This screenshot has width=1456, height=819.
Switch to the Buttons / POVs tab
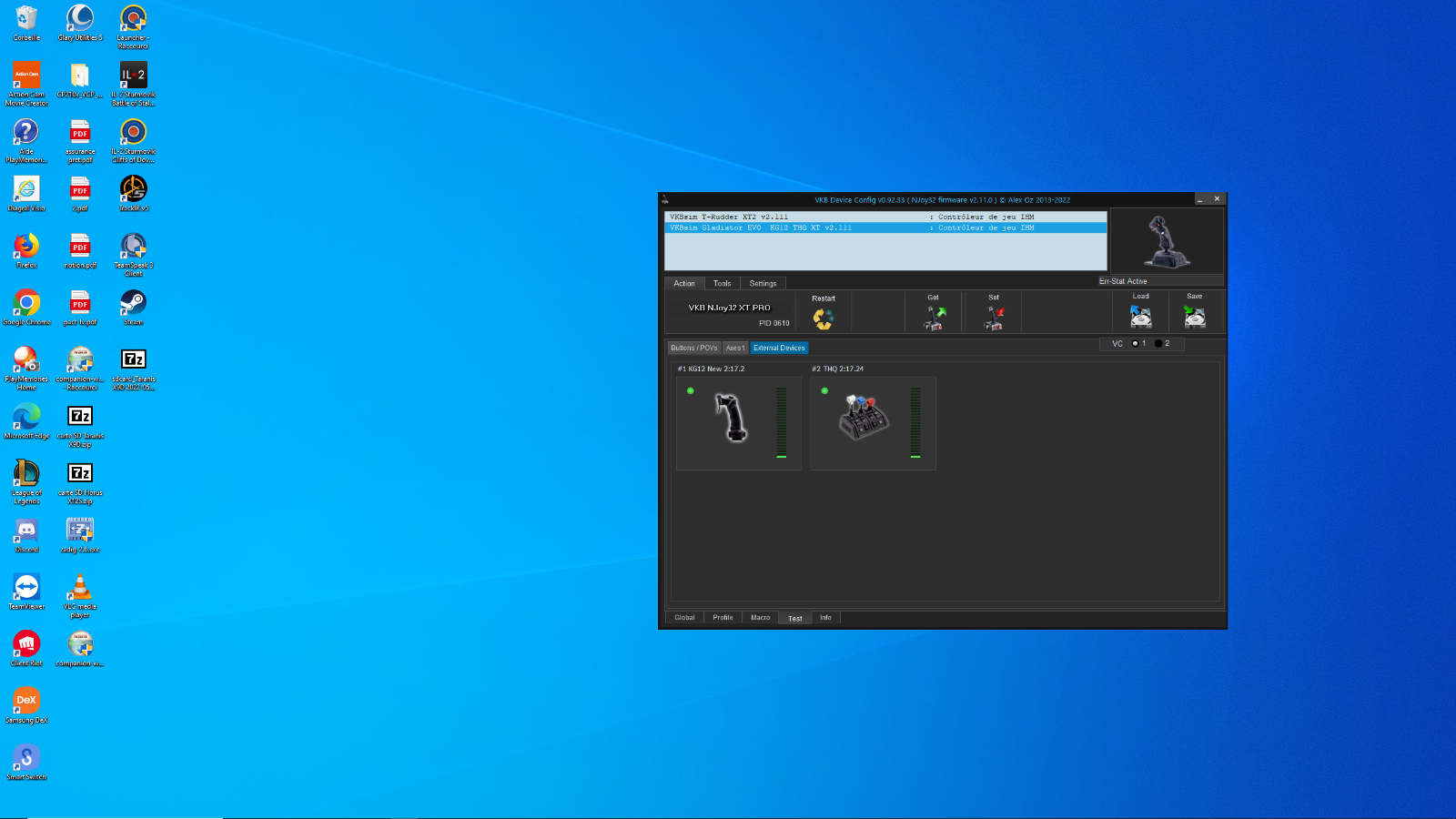(694, 348)
